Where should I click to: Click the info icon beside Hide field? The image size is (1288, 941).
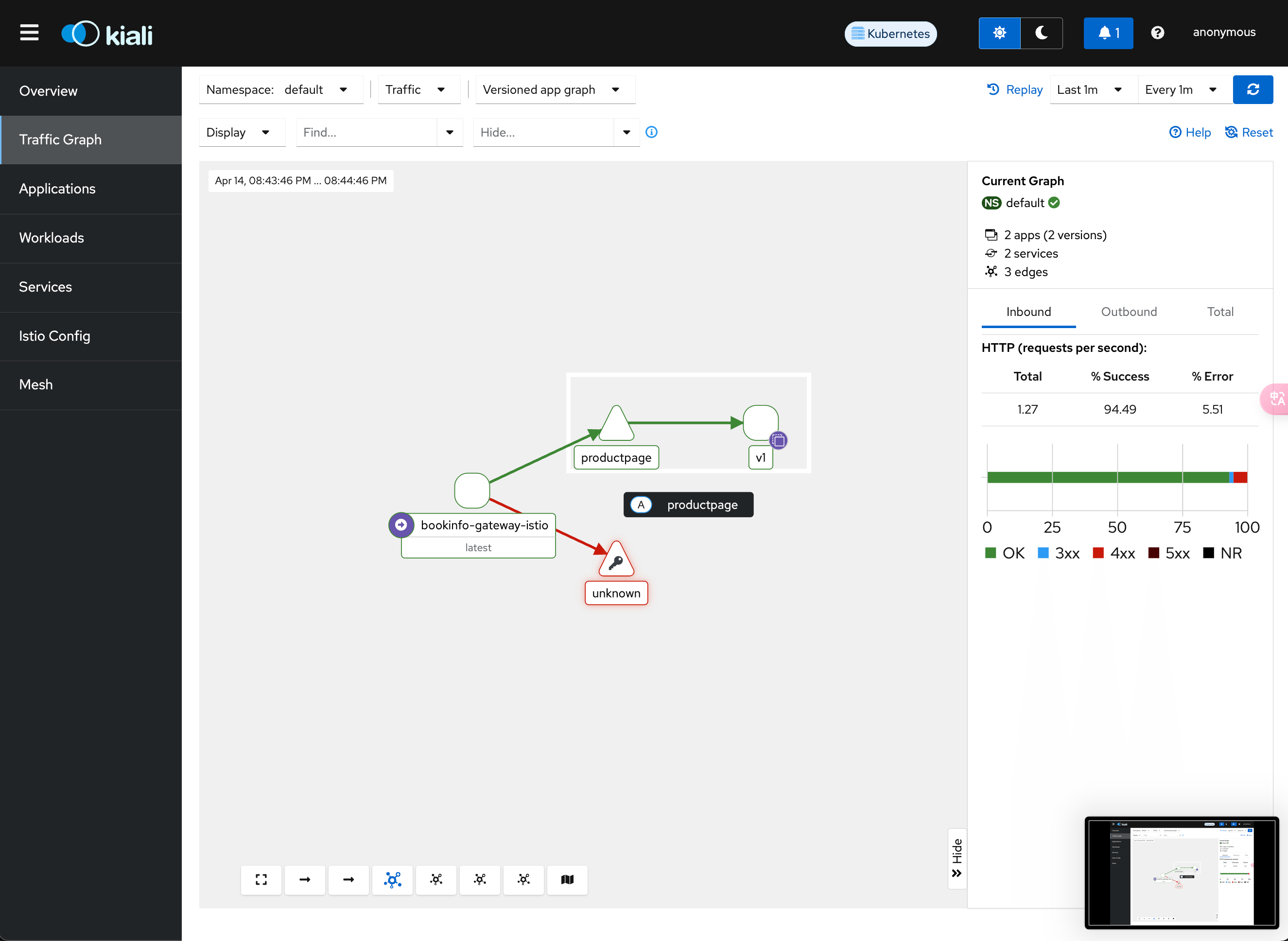click(651, 132)
